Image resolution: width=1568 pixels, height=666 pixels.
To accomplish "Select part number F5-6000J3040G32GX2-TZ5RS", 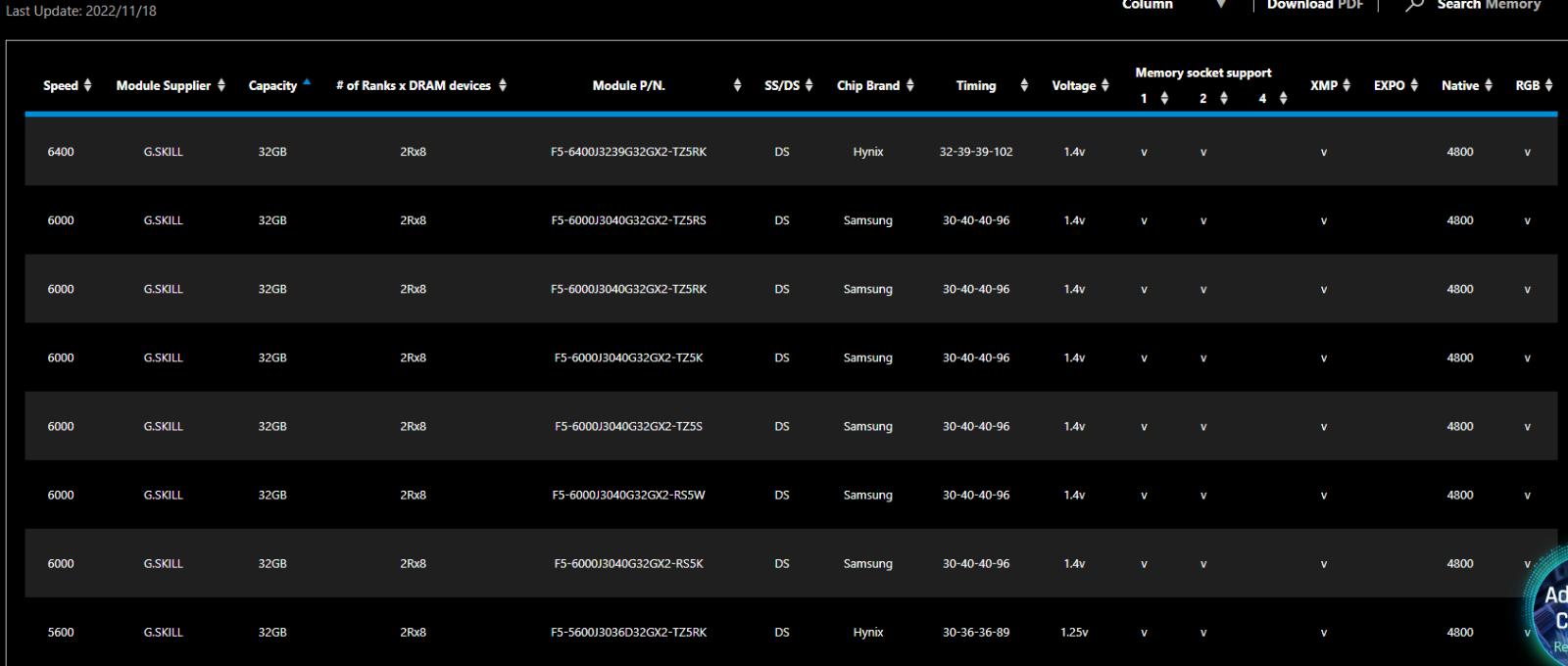I will pos(628,220).
